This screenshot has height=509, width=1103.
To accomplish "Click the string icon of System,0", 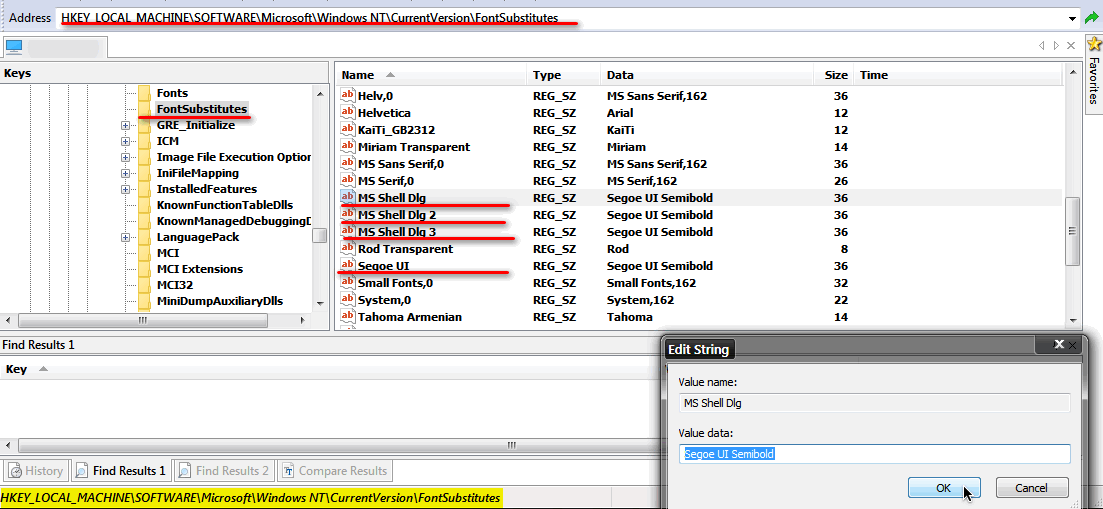I will point(348,299).
